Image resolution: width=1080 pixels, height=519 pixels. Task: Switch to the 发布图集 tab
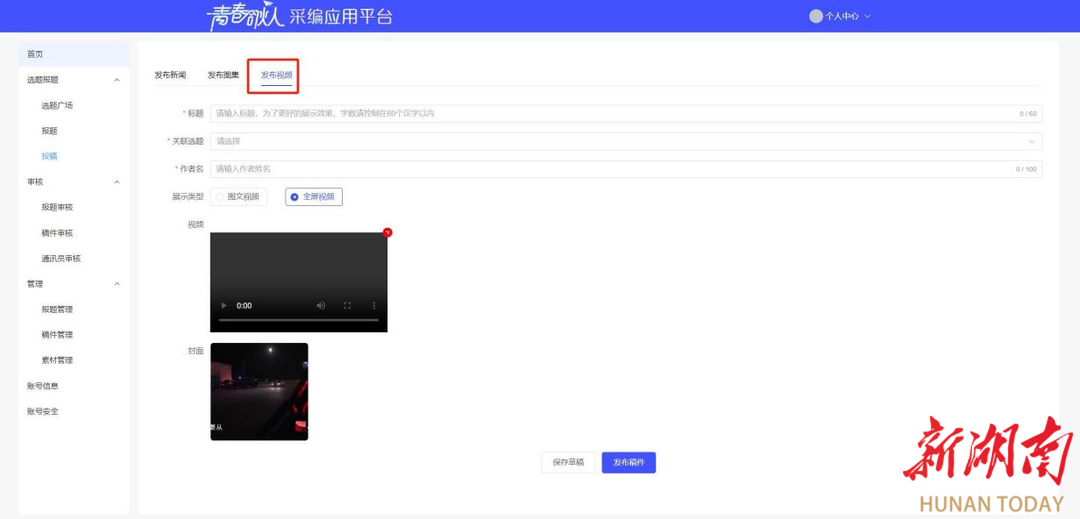(223, 75)
